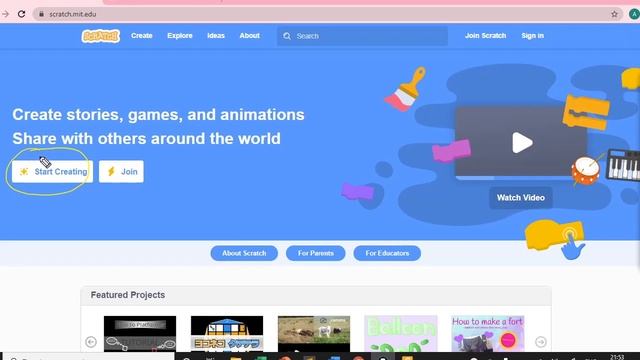The width and height of the screenshot is (640, 360).
Task: Play the intro video
Action: pyautogui.click(x=522, y=142)
